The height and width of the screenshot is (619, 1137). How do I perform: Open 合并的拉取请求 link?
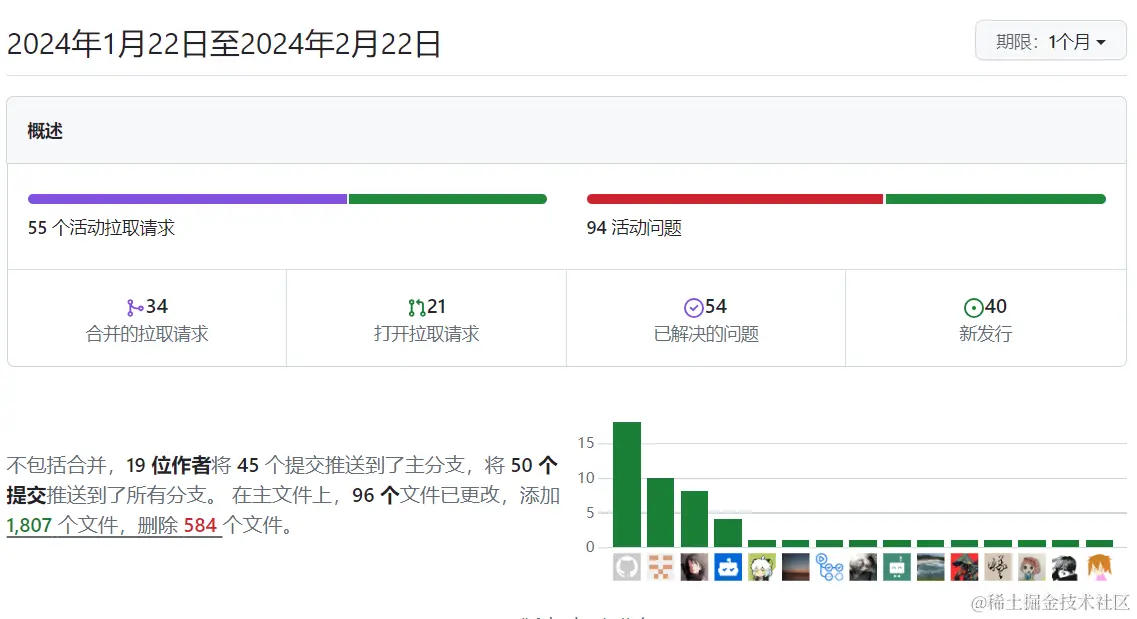(x=146, y=334)
